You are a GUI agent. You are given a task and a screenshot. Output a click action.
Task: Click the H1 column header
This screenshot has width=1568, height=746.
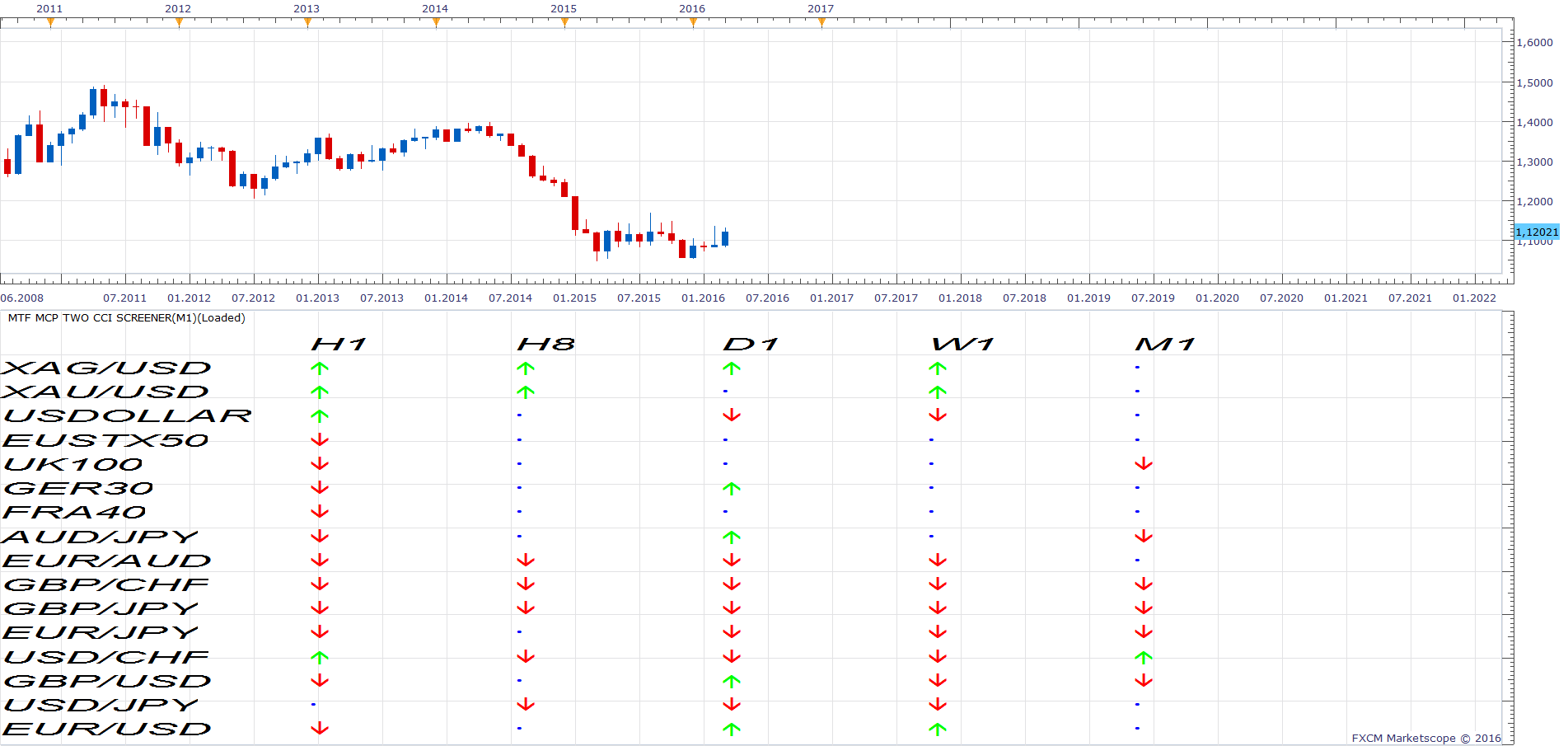point(338,345)
